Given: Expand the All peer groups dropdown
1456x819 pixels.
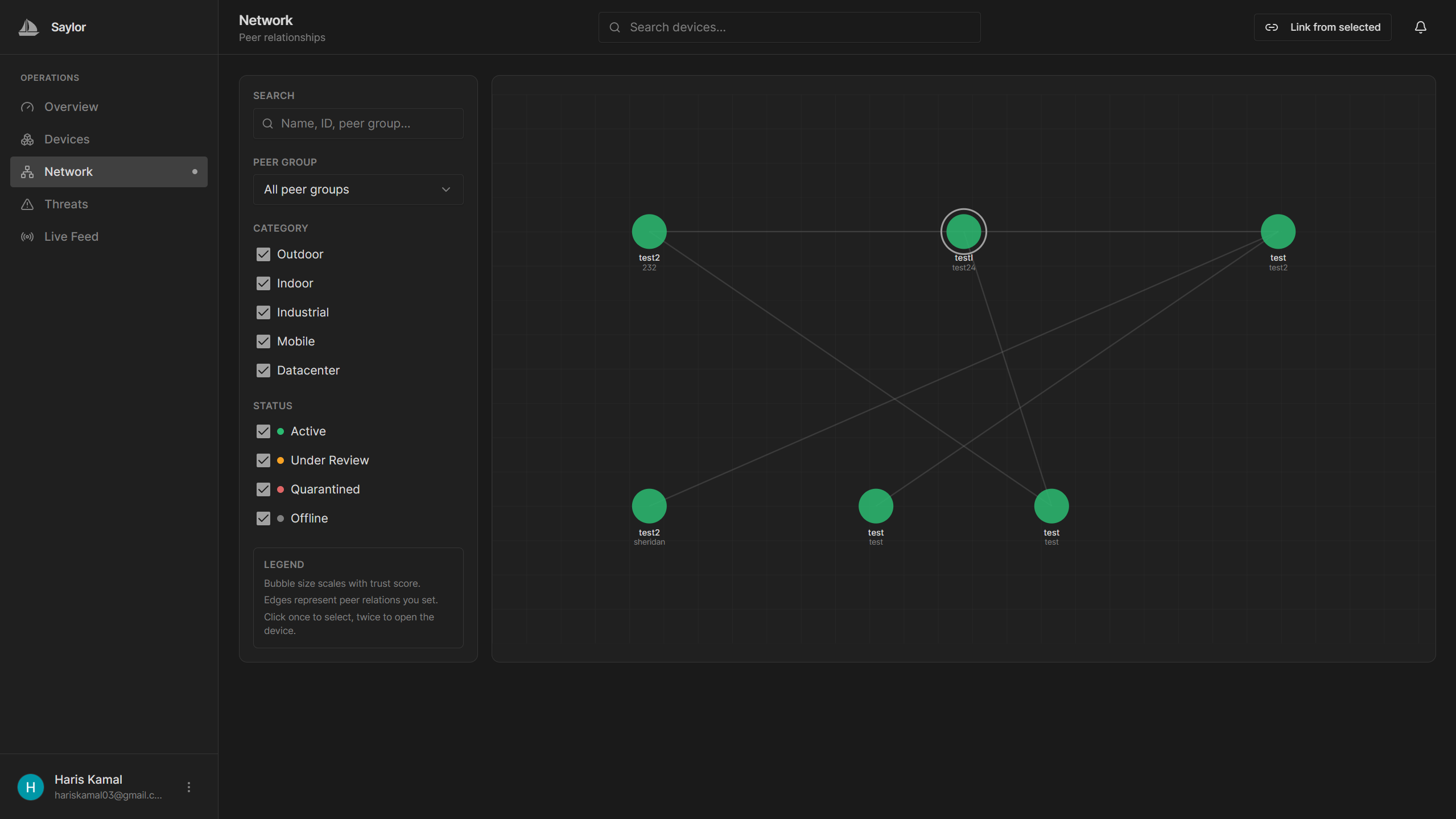Looking at the screenshot, I should (x=358, y=190).
